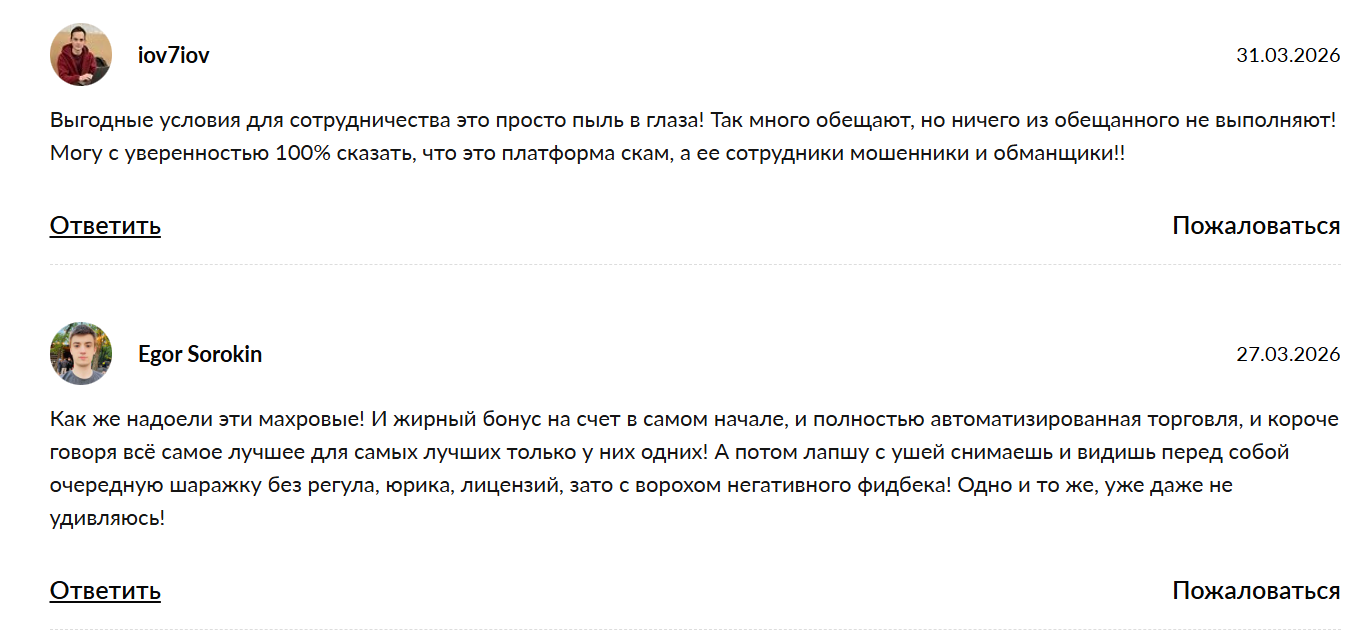Click the iov7iov user avatar

pyautogui.click(x=81, y=55)
